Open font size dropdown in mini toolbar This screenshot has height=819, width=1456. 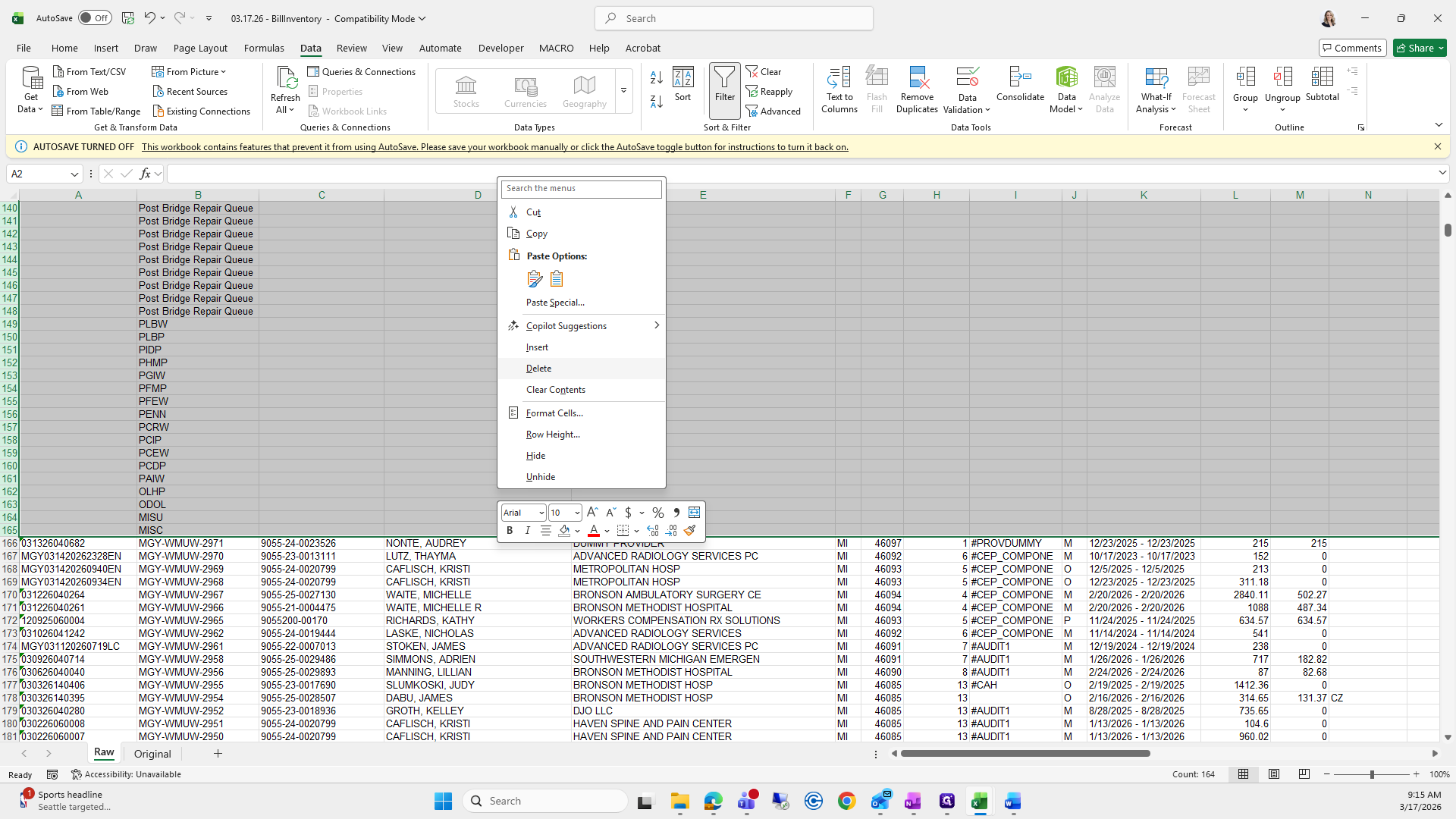pyautogui.click(x=577, y=513)
